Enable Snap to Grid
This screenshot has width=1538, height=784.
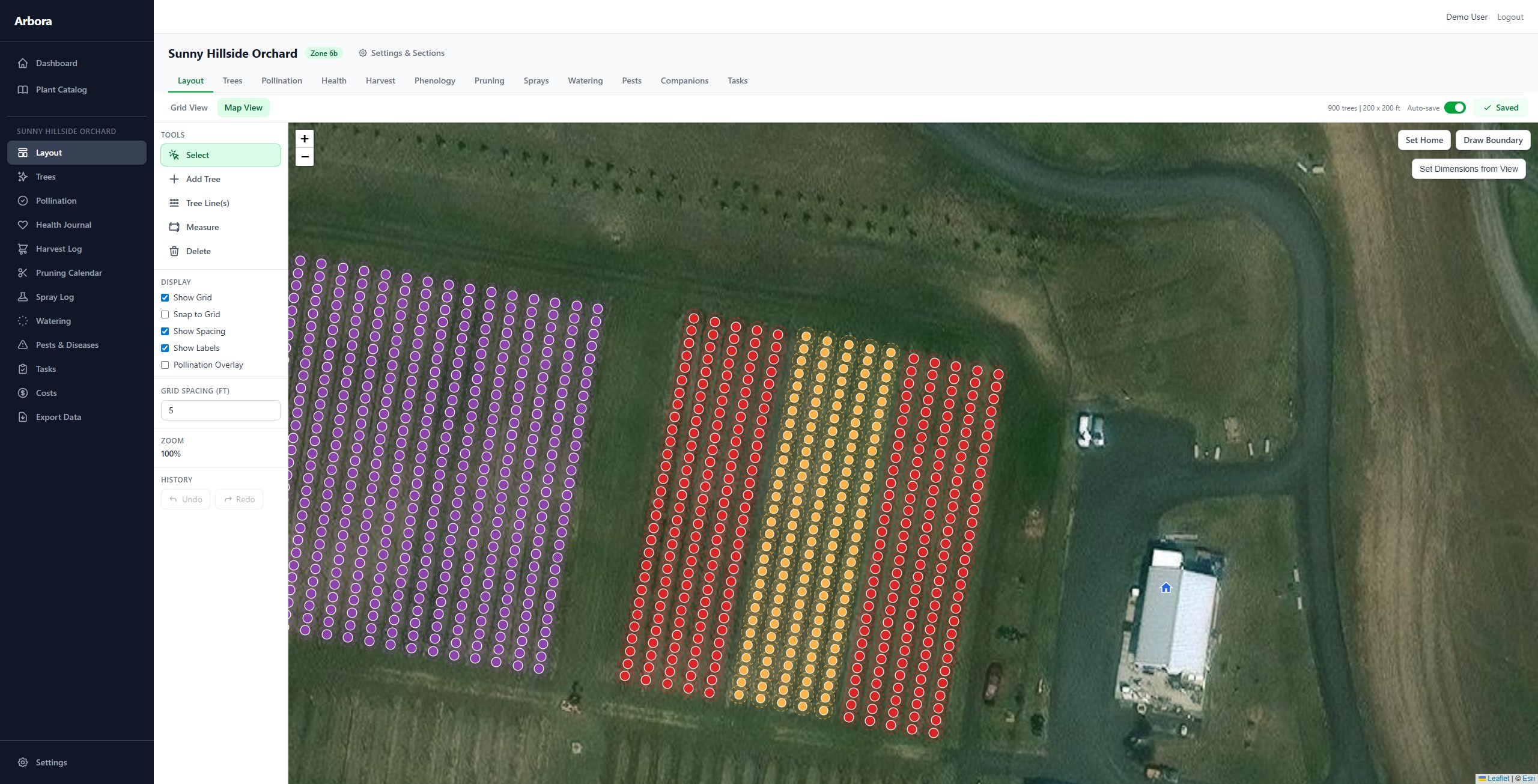(165, 314)
